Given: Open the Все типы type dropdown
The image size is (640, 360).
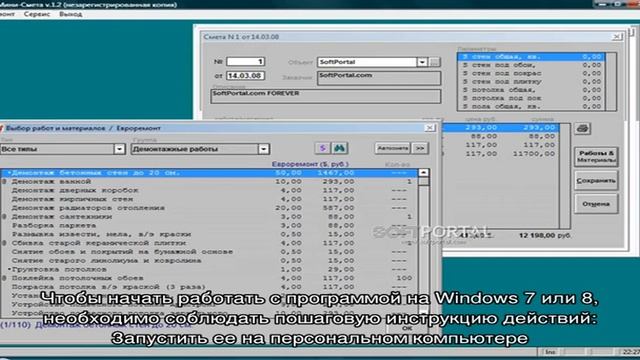Looking at the screenshot, I should pyautogui.click(x=119, y=149).
